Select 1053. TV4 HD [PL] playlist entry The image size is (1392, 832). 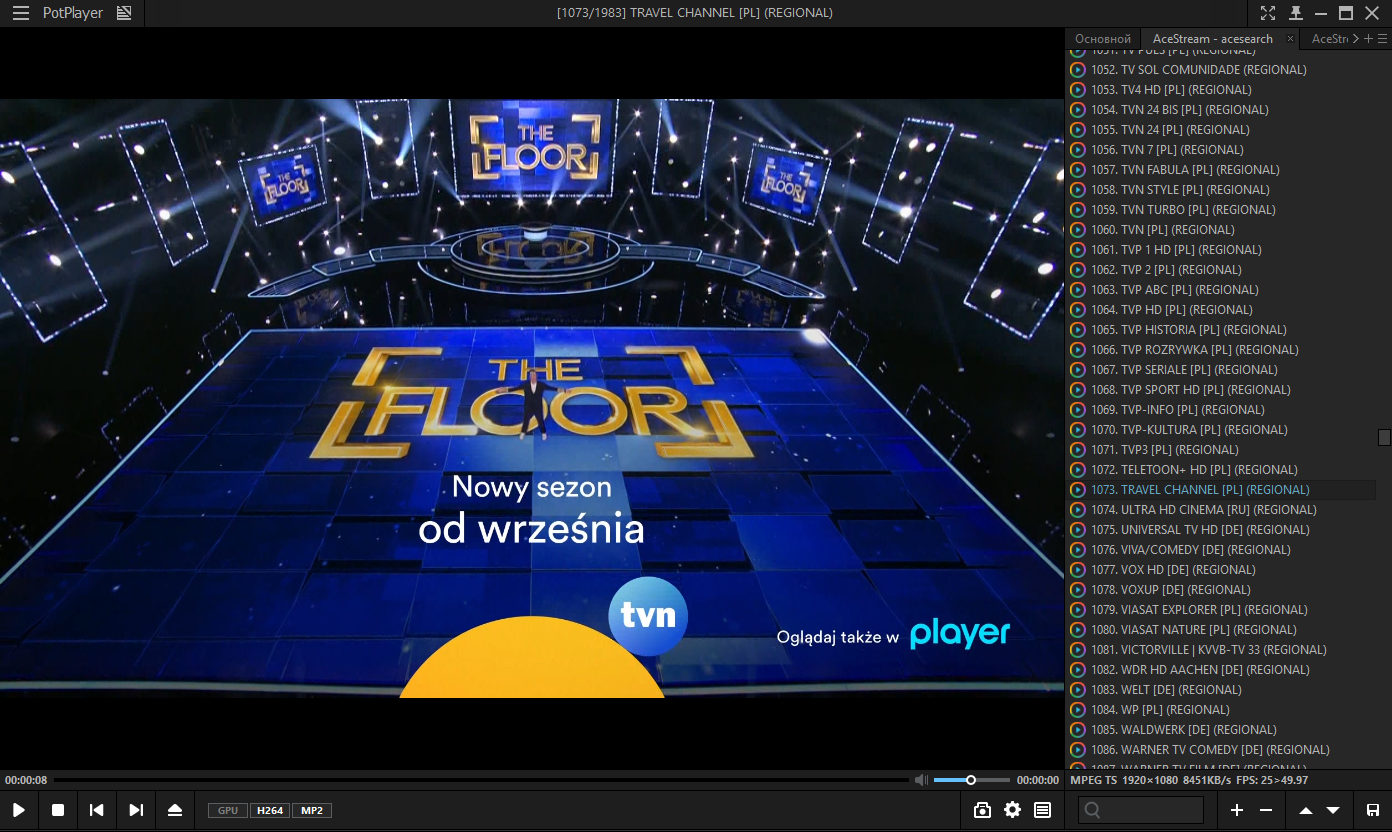[x=1221, y=90]
